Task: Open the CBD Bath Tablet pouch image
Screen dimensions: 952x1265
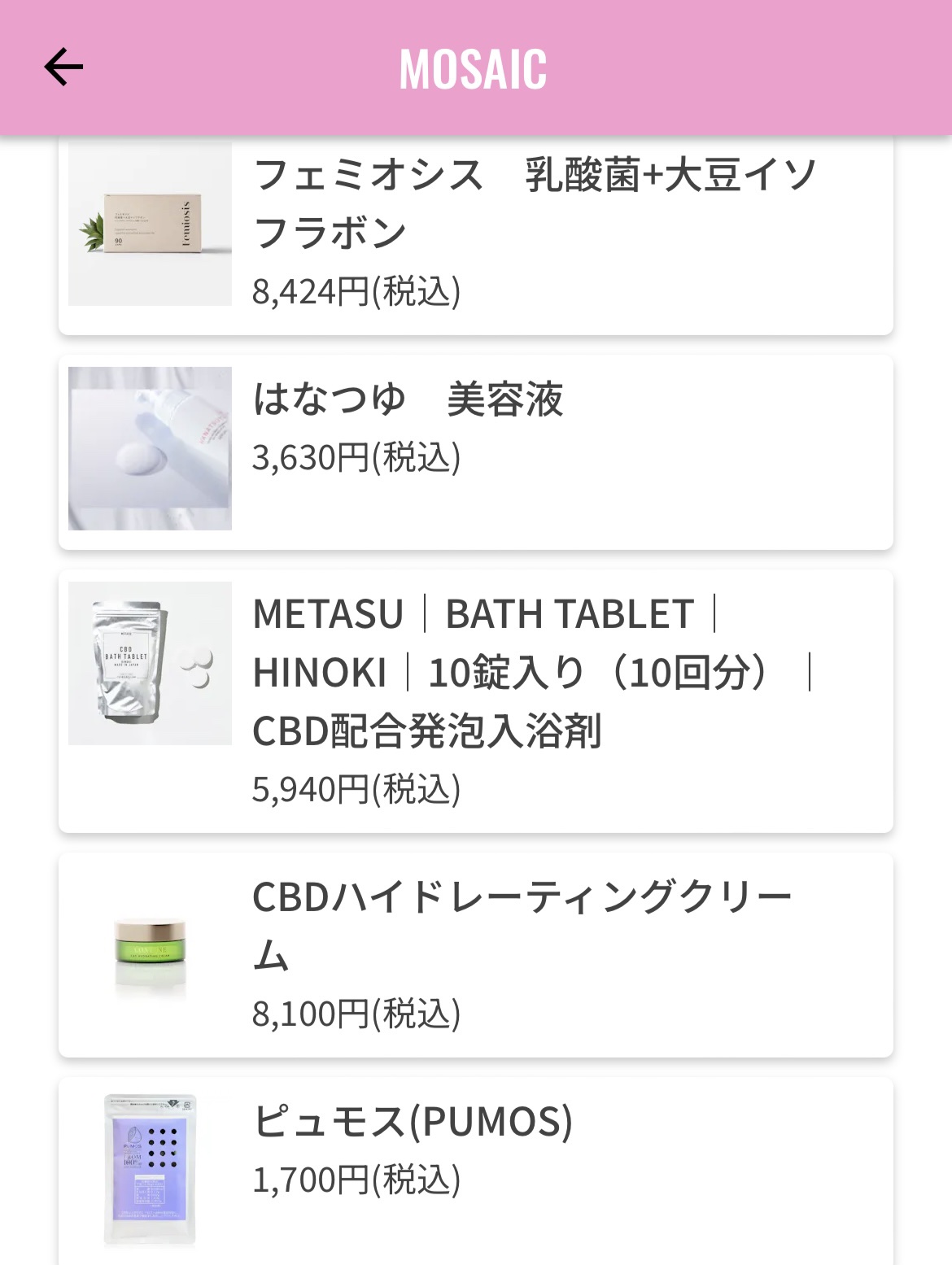Action: 150,663
